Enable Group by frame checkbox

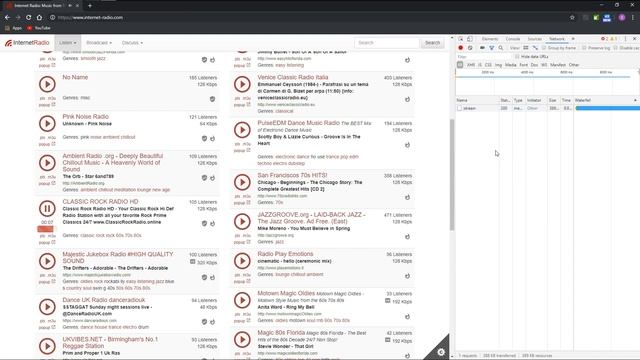point(544,48)
